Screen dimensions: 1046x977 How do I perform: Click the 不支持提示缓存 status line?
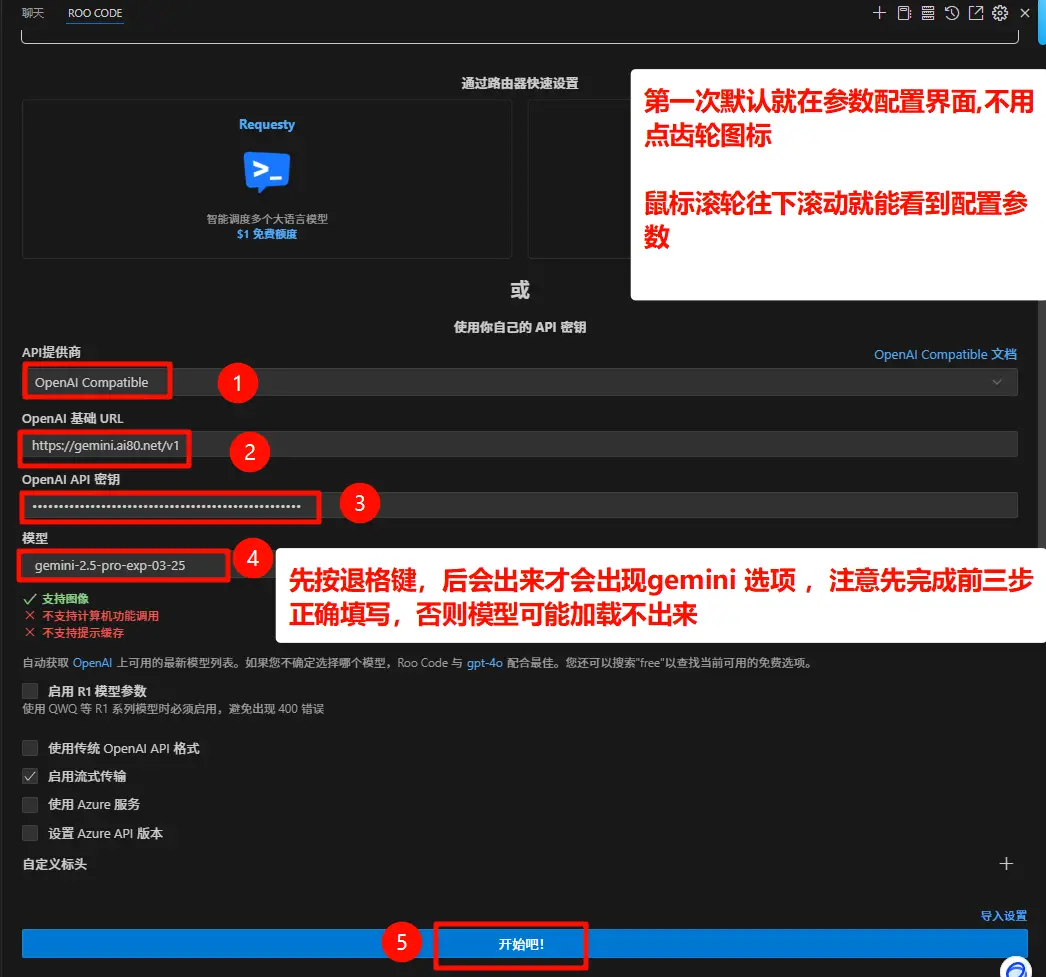[83, 633]
